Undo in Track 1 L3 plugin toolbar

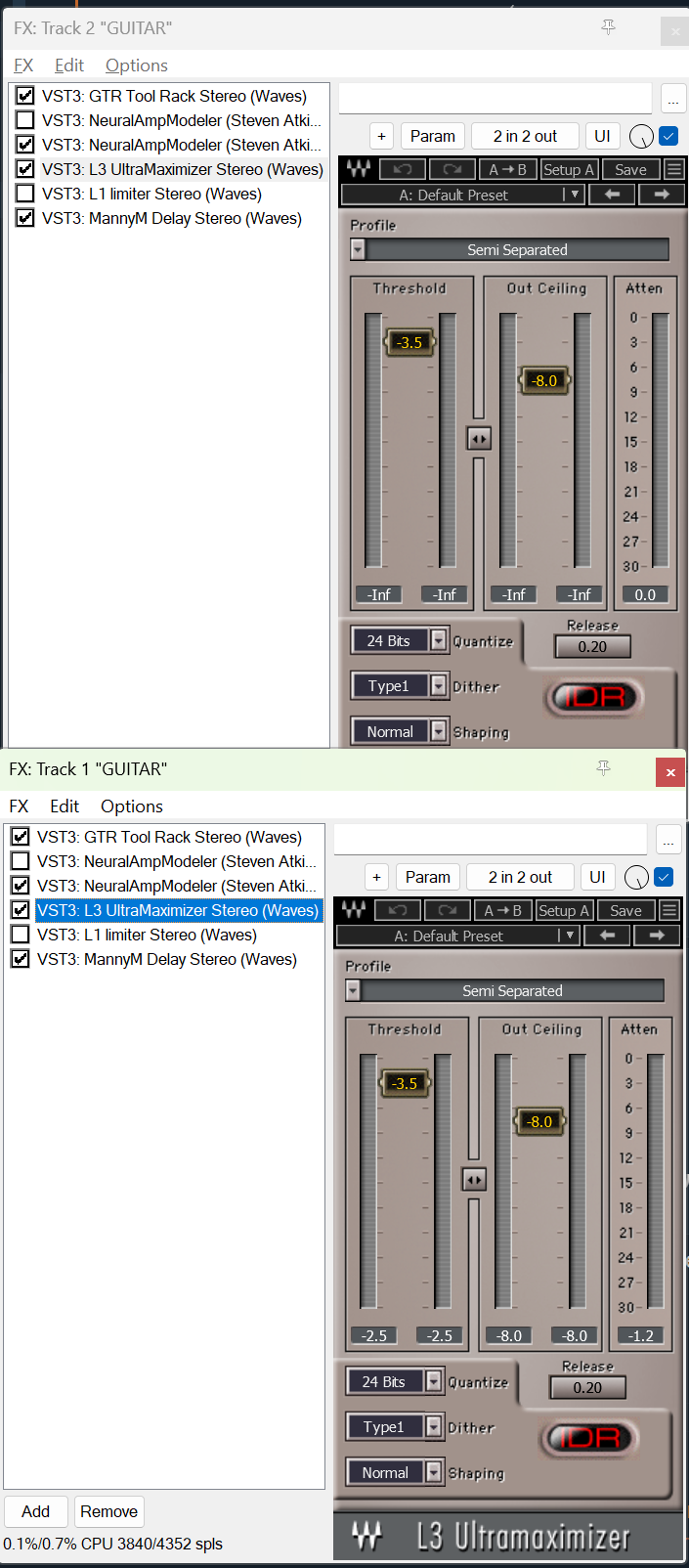click(x=397, y=910)
